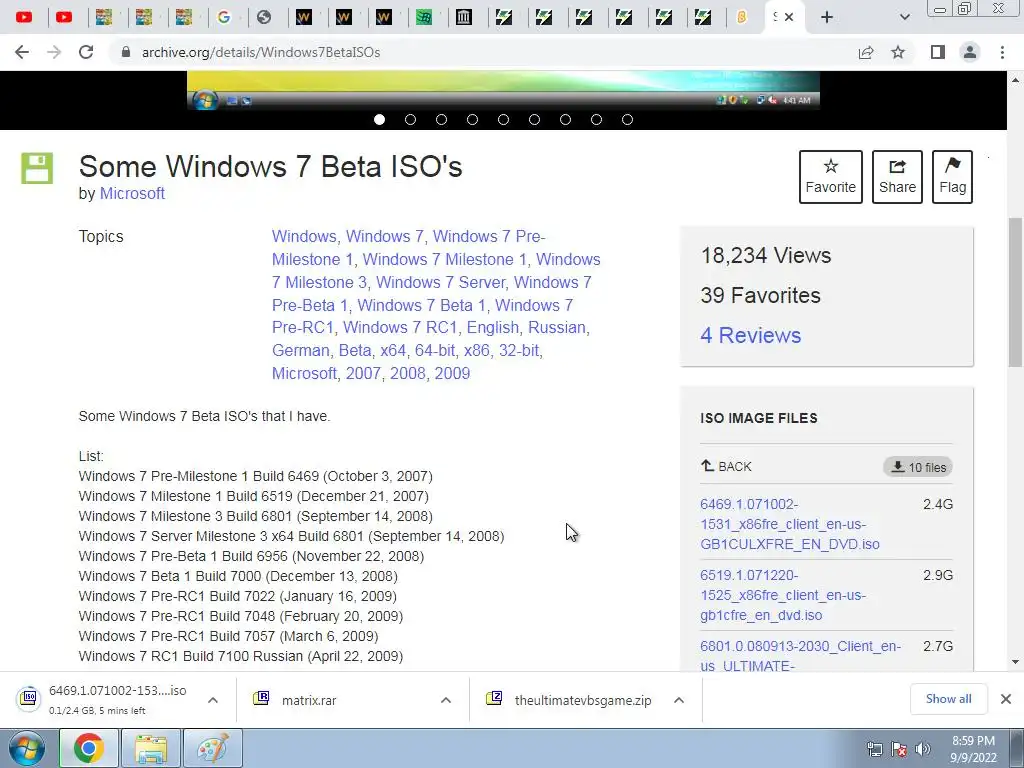The image size is (1024, 768).
Task: Close the downloads bar
Action: click(x=1006, y=699)
